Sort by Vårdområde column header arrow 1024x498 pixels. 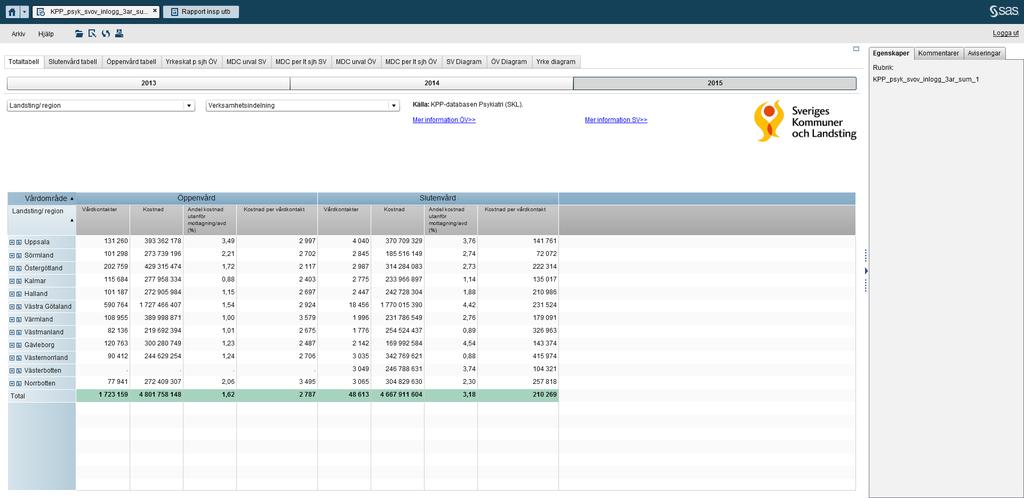(x=72, y=198)
